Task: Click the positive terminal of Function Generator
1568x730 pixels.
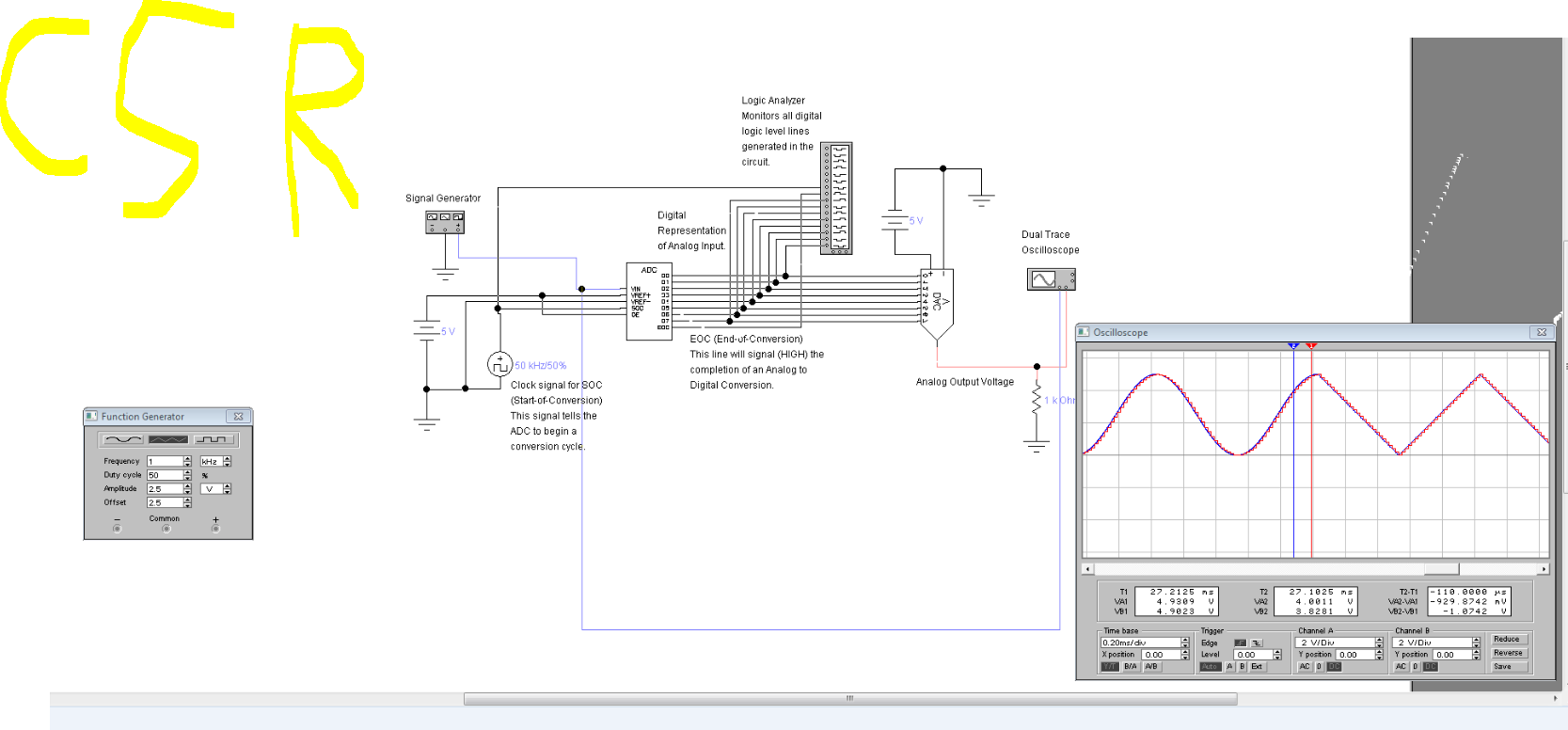Action: click(215, 529)
